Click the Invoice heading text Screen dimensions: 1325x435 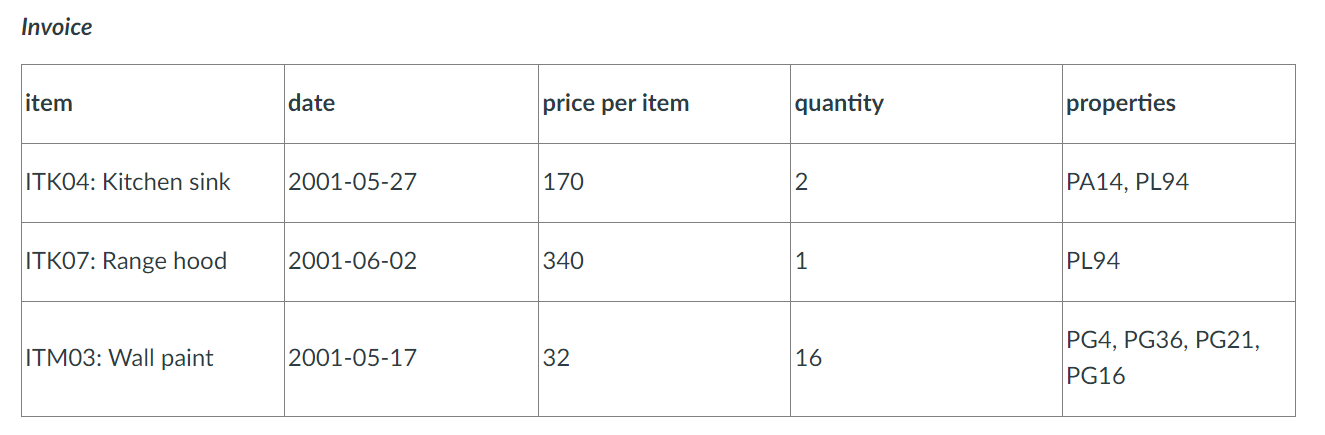(x=57, y=27)
